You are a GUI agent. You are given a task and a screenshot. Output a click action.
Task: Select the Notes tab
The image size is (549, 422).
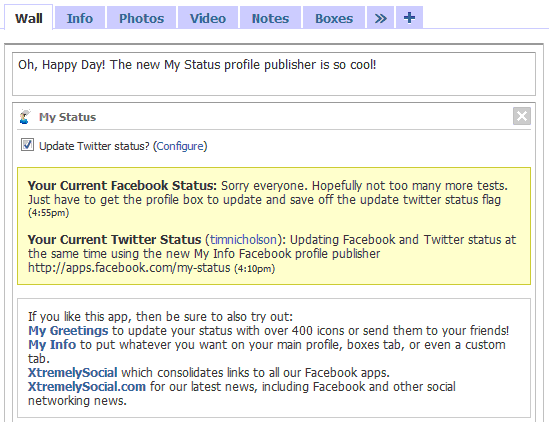pos(270,18)
